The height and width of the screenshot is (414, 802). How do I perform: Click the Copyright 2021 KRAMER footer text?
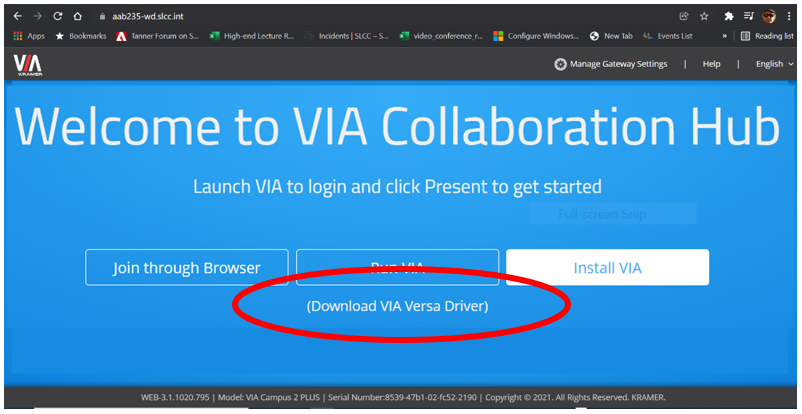tap(575, 398)
